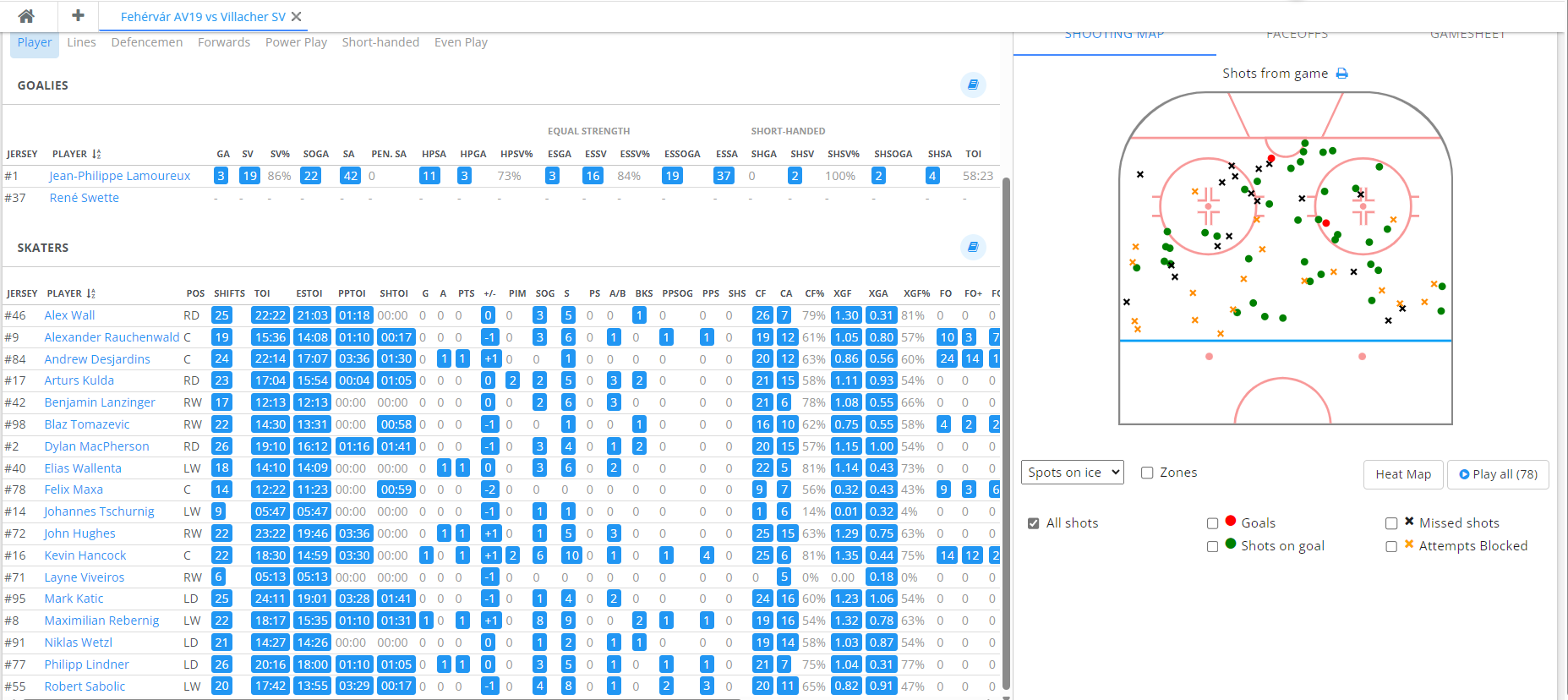The image size is (1568, 700).
Task: Select the Defencemen tab
Action: point(146,42)
